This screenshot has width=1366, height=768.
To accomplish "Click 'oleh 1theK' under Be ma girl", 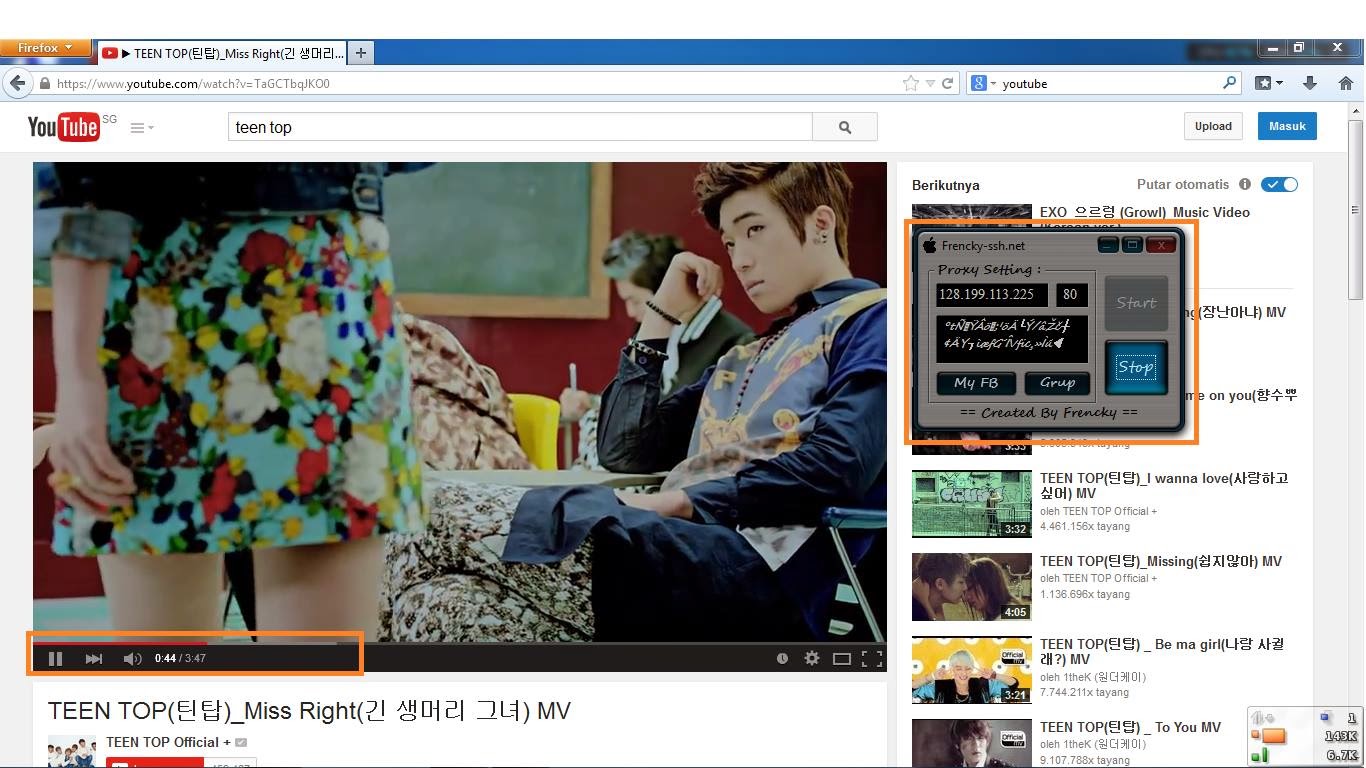I will pyautogui.click(x=1093, y=677).
